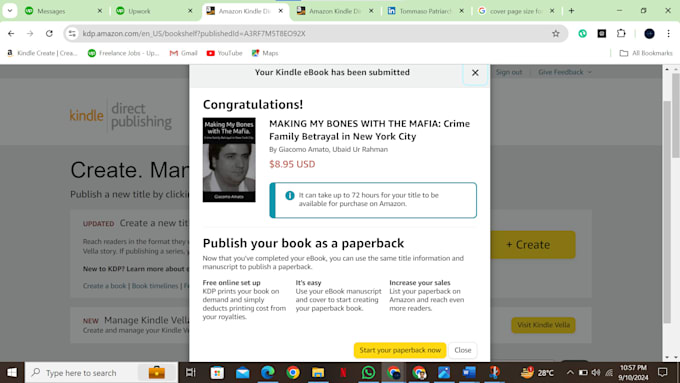Viewport: 680px width, 383px height.
Task: Open battery status icon in system tray
Action: coord(583,373)
